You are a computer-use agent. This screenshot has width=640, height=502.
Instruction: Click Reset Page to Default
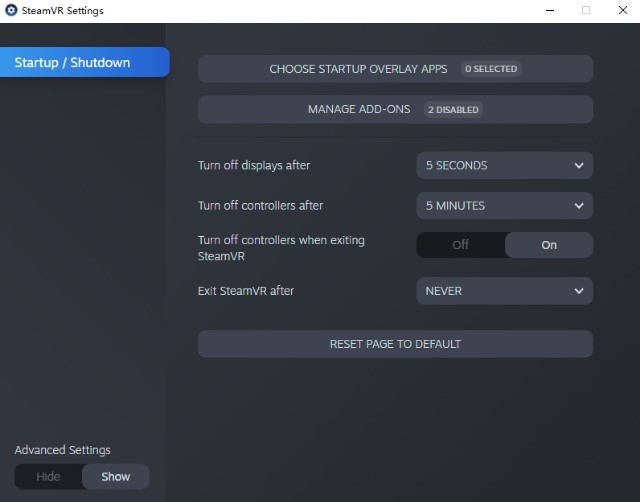(x=395, y=344)
